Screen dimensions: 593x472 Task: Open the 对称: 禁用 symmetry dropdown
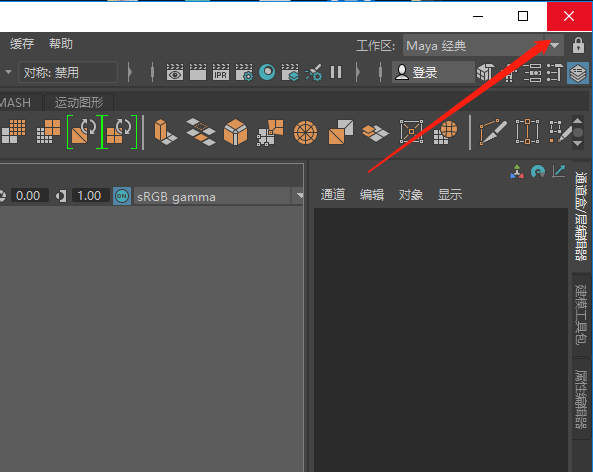click(x=68, y=72)
